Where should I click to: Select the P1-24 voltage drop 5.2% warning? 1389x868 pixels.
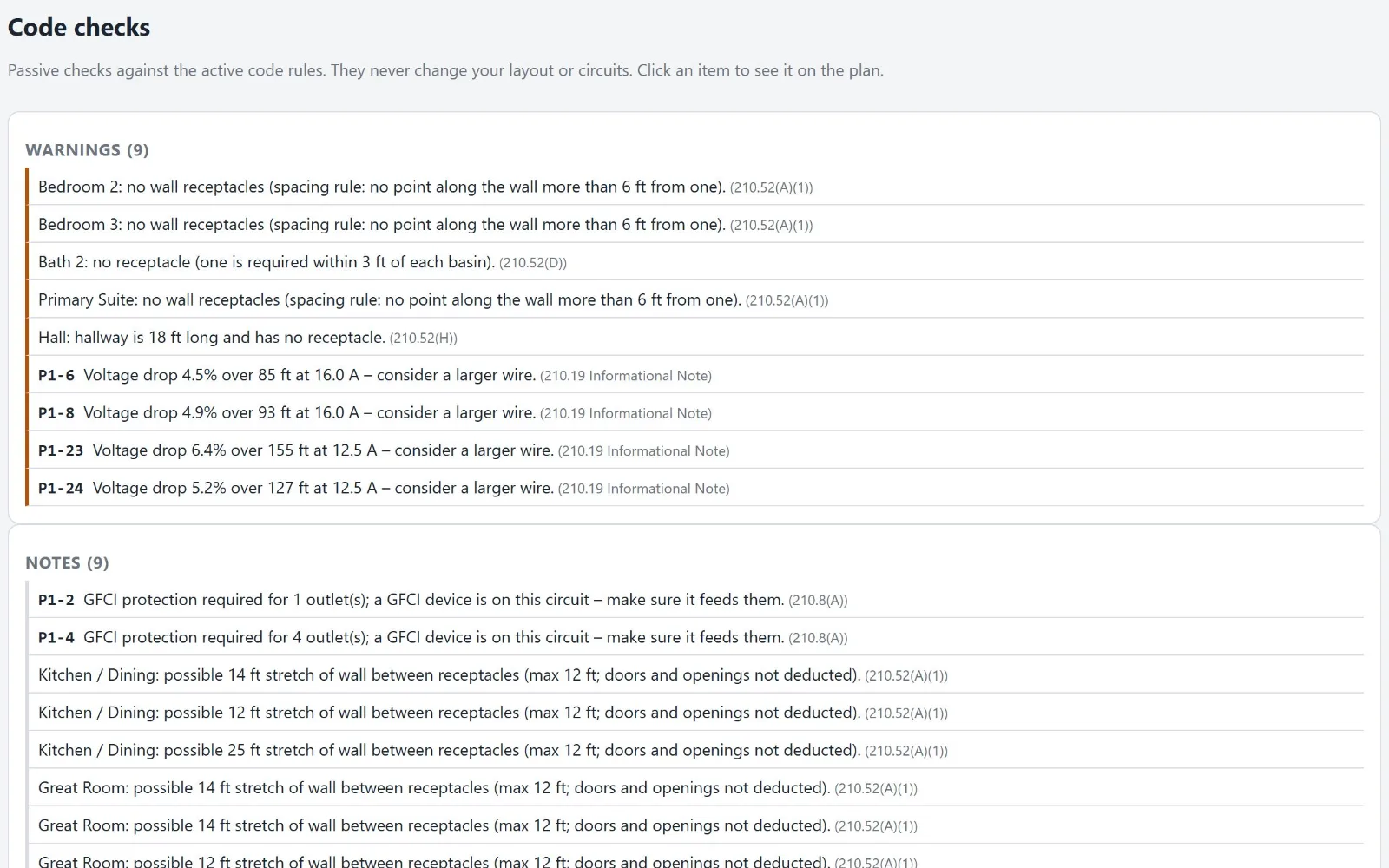pos(694,488)
